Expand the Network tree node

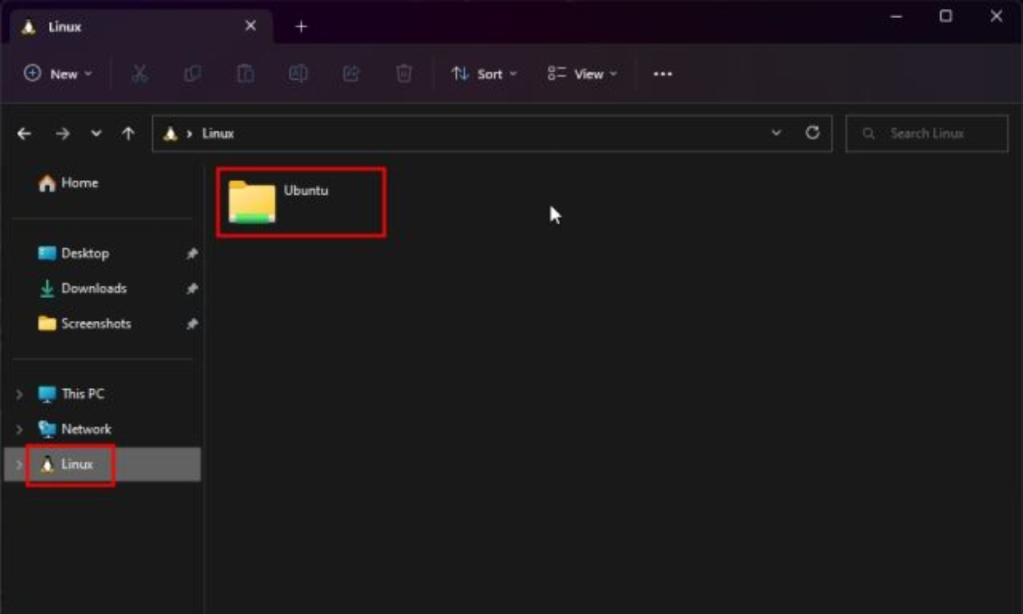pos(19,429)
